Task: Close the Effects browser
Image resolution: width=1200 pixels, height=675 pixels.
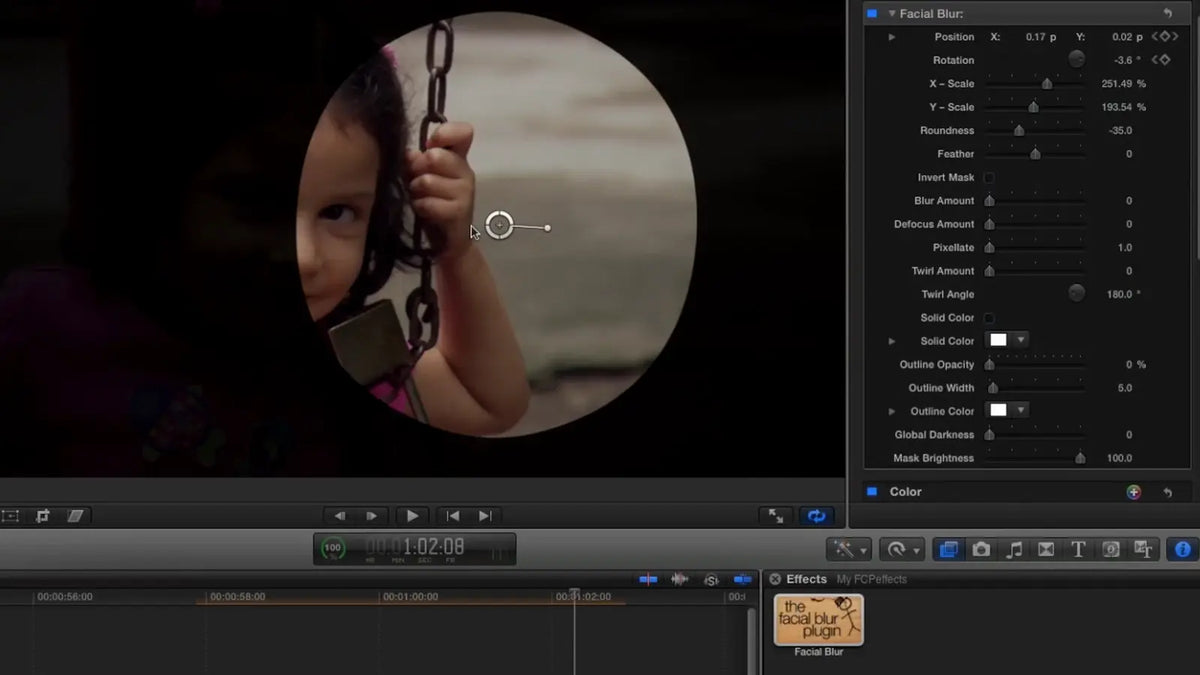Action: (x=774, y=579)
